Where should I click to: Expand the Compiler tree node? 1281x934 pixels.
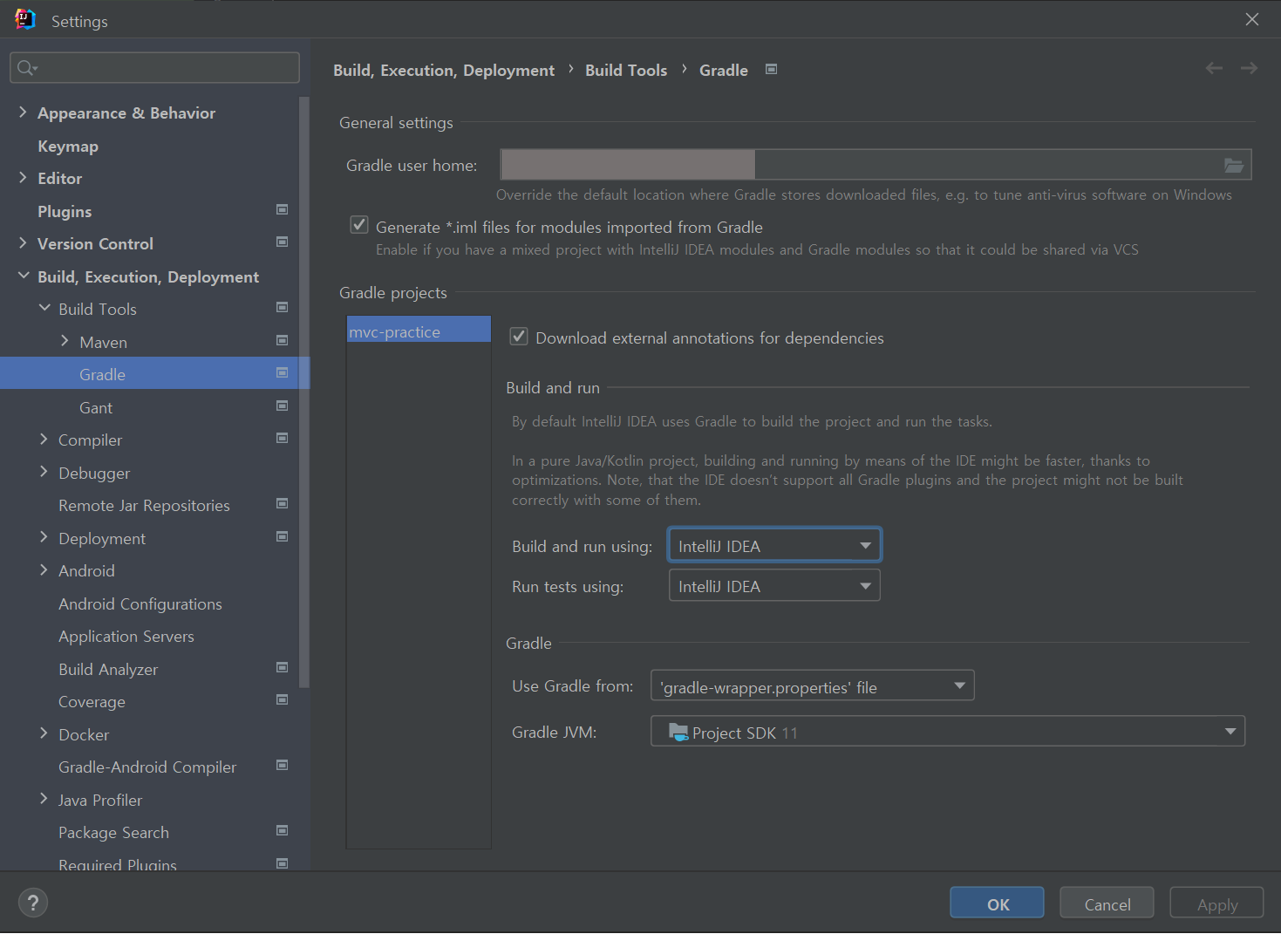pyautogui.click(x=43, y=440)
